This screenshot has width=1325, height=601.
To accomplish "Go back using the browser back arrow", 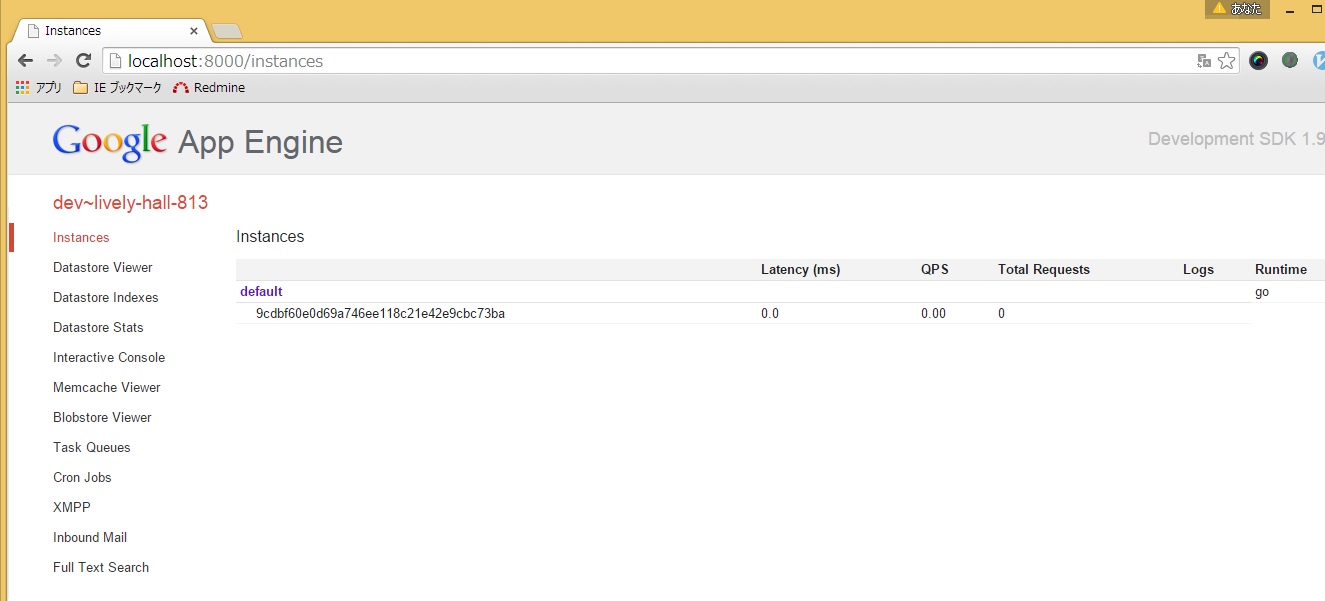I will point(25,60).
